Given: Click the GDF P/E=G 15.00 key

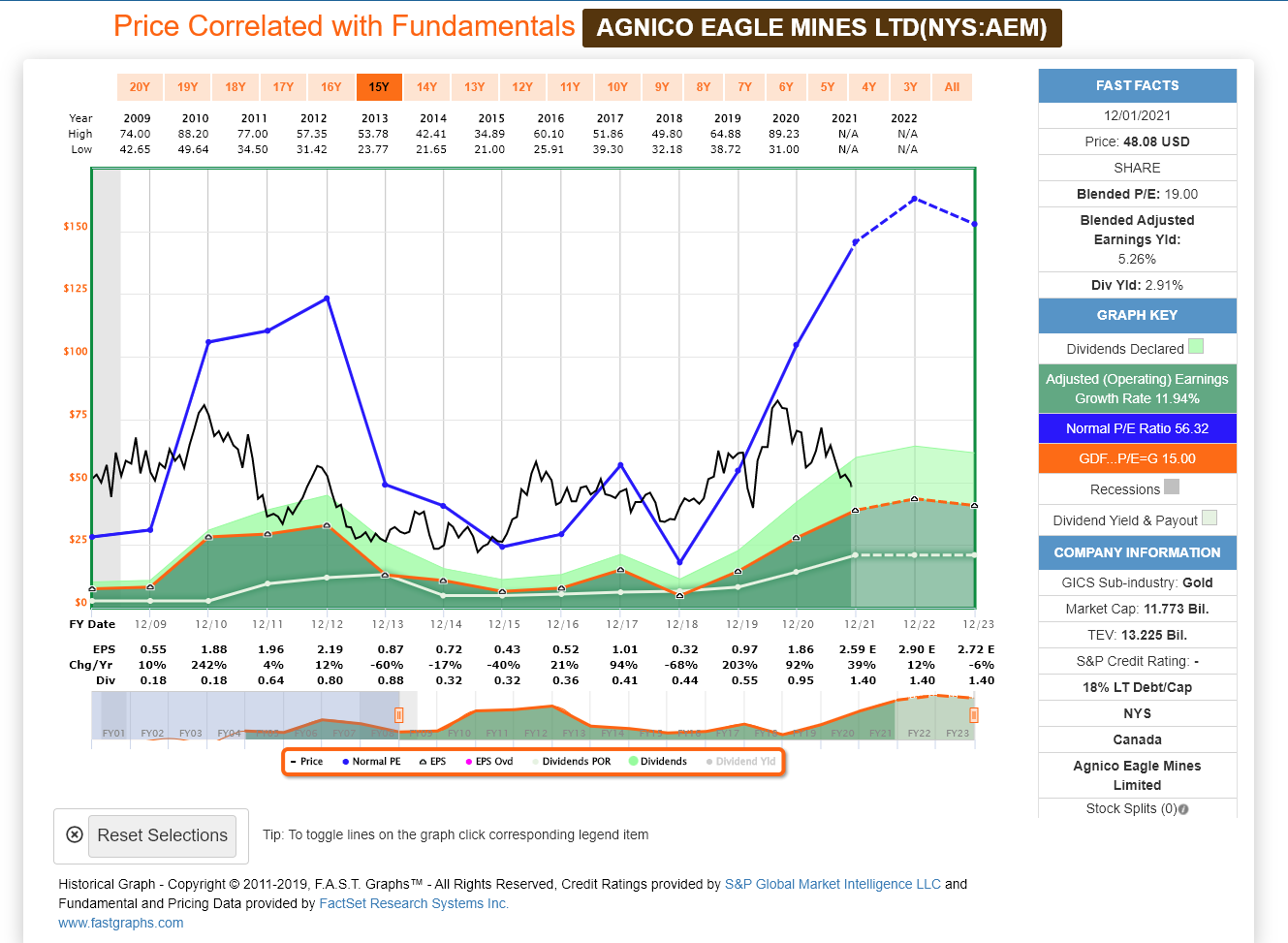Looking at the screenshot, I should pos(1138,458).
